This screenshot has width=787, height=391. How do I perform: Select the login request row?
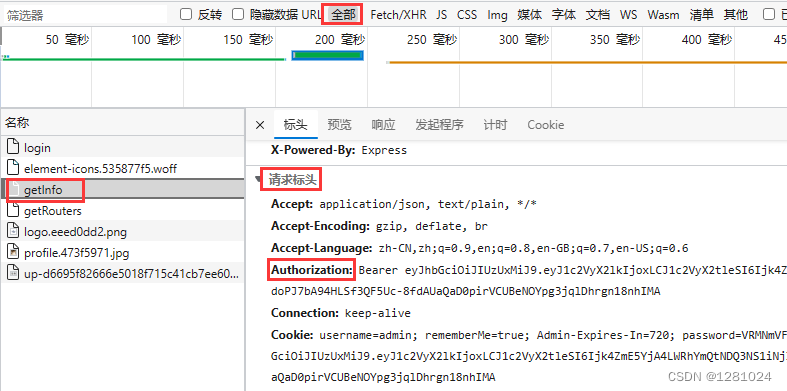[x=122, y=148]
